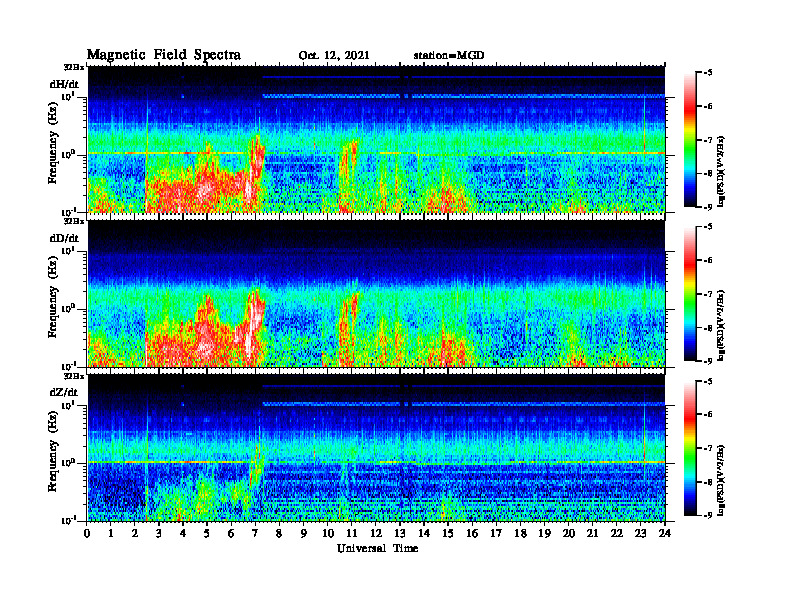Pick the color bar beside dD/dt panel
The height and width of the screenshot is (612, 792).
(x=690, y=294)
